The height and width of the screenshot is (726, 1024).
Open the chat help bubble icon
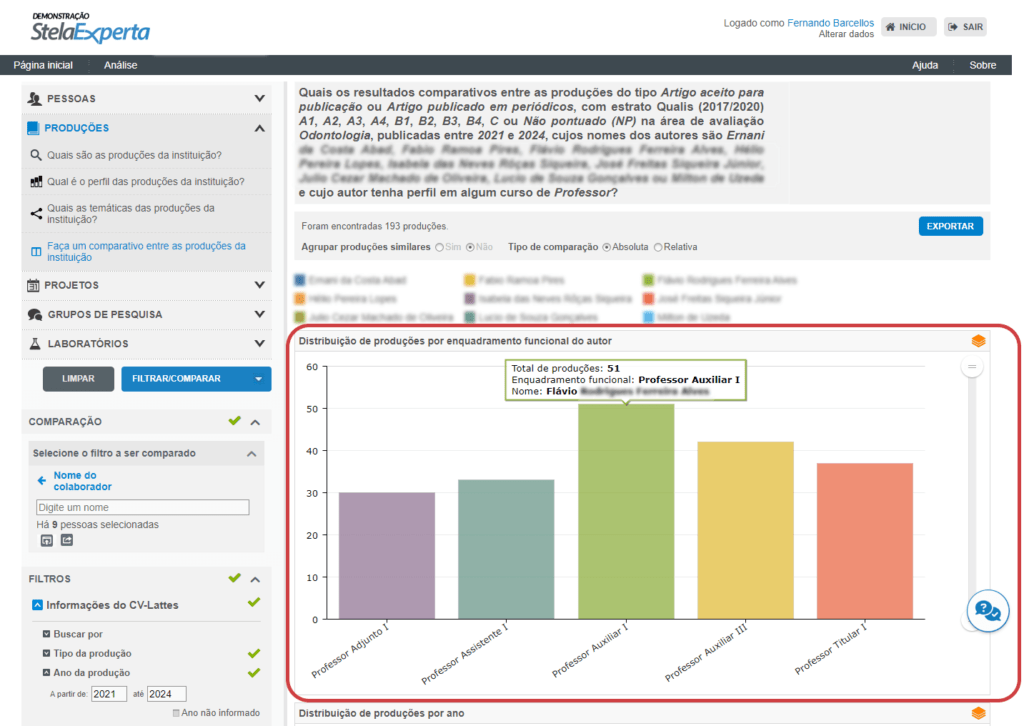tap(987, 609)
